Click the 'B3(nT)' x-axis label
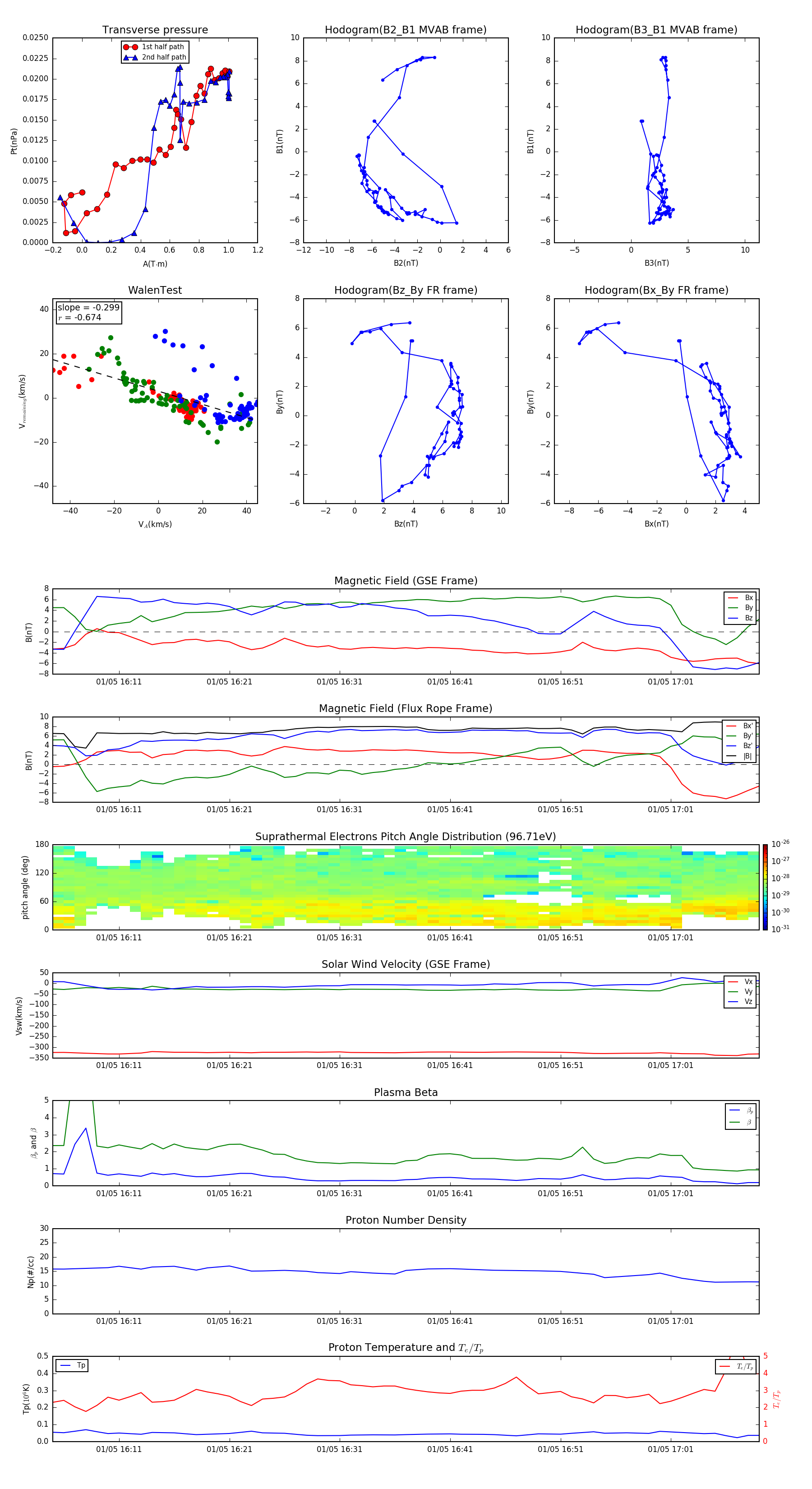Viewport: 812px width, 1489px height. point(656,263)
